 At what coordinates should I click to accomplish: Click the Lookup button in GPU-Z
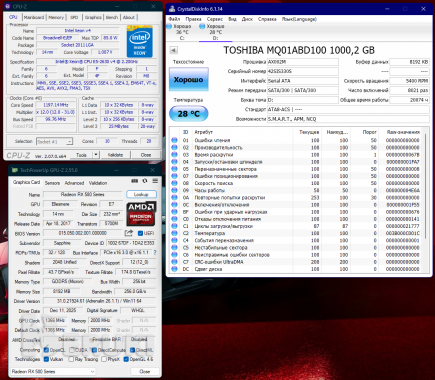(141, 194)
